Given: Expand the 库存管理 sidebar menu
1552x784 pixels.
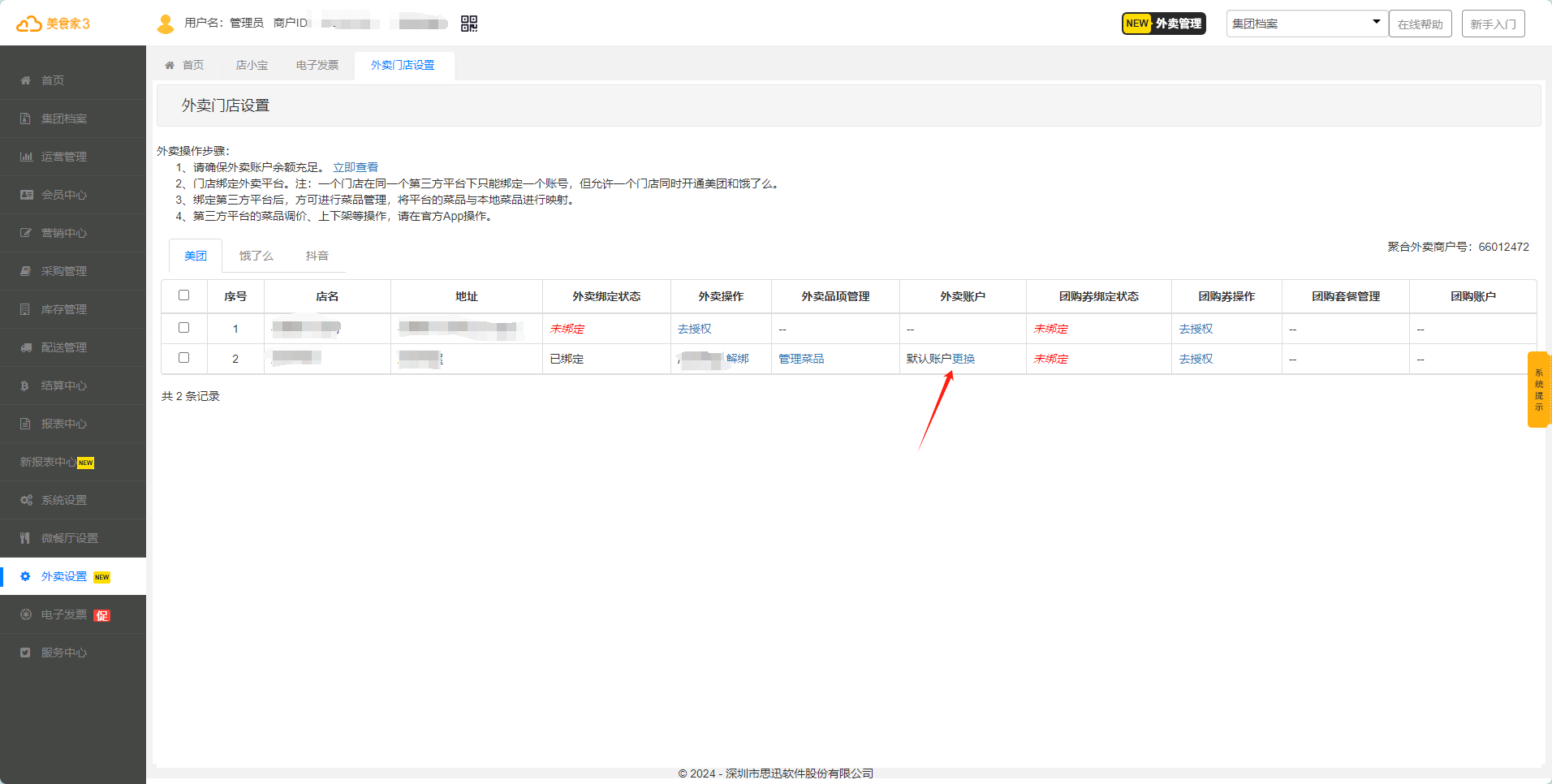Looking at the screenshot, I should pyautogui.click(x=63, y=309).
